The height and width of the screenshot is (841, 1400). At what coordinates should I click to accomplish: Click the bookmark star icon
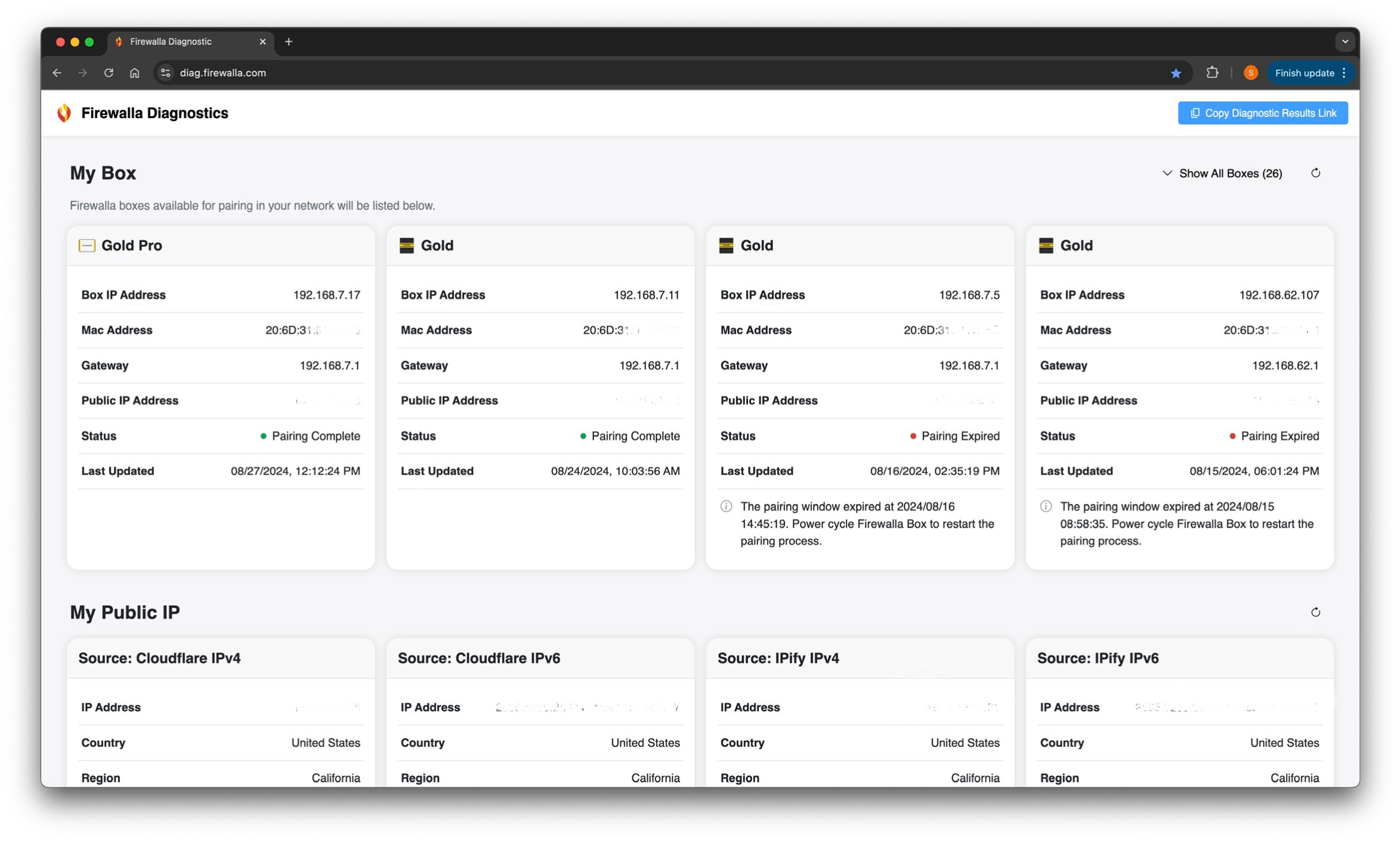coord(1175,73)
